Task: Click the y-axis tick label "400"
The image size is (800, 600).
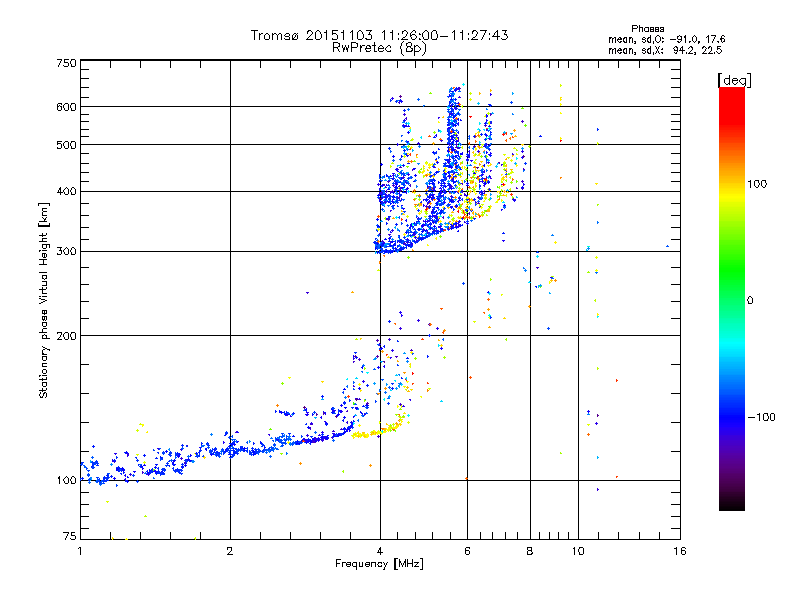Action: pyautogui.click(x=66, y=192)
